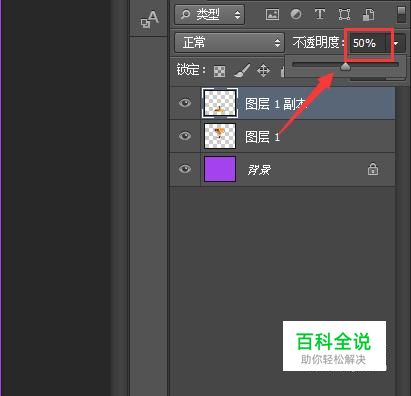Hide the 图层 1 副本 layer
This screenshot has height=396, width=411.
pos(185,103)
